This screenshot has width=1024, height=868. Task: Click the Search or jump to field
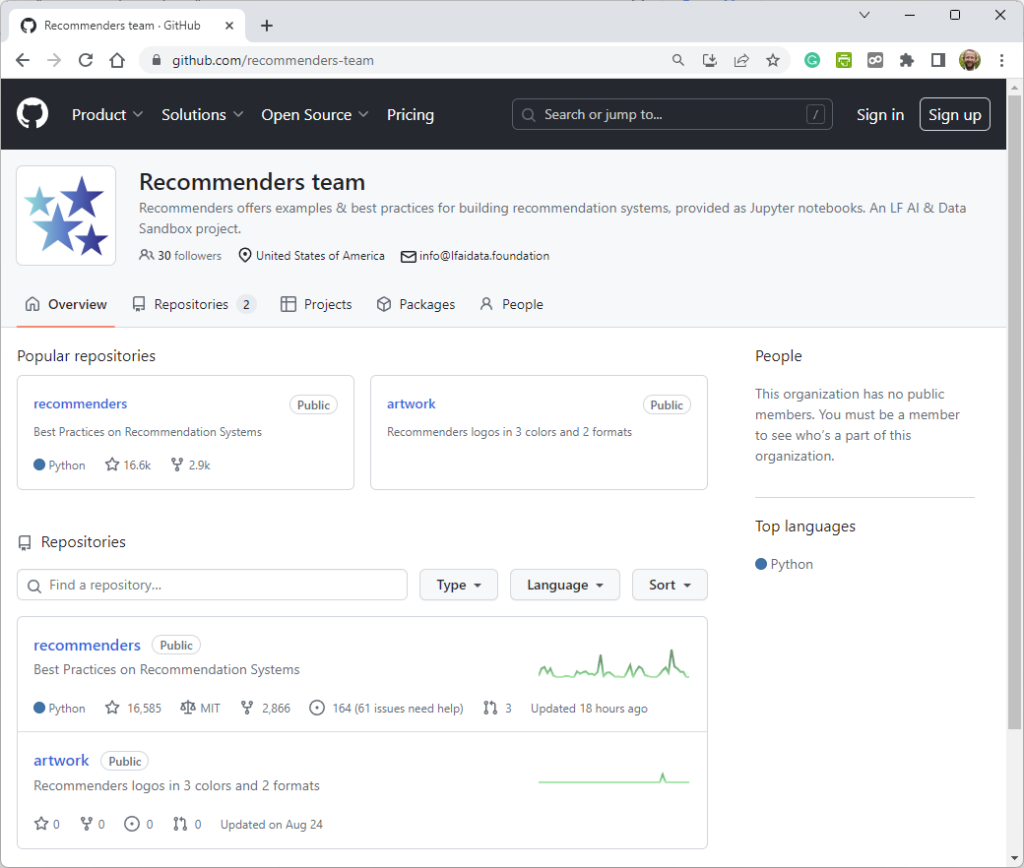click(x=672, y=114)
